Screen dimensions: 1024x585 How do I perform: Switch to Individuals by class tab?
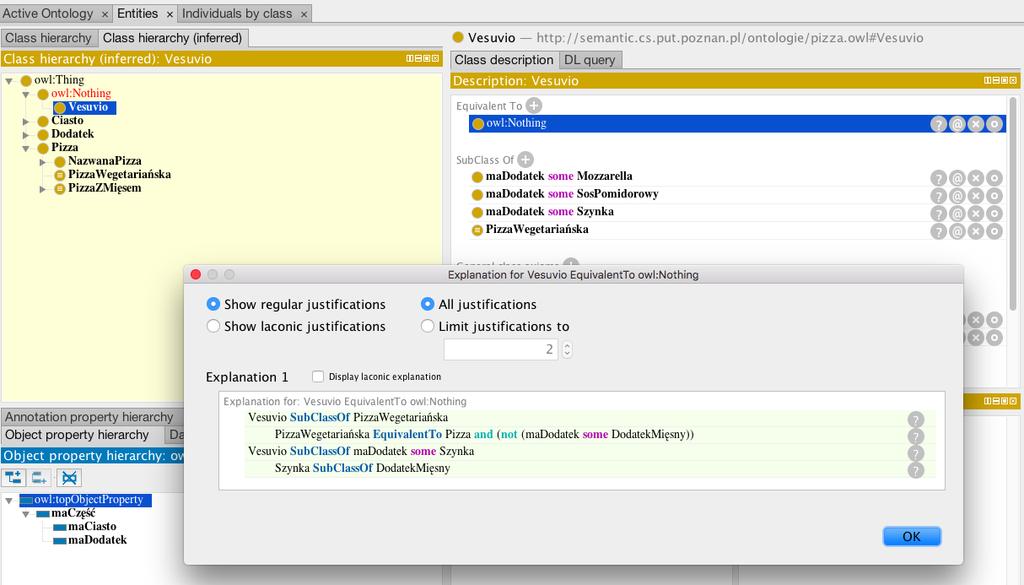coord(236,13)
